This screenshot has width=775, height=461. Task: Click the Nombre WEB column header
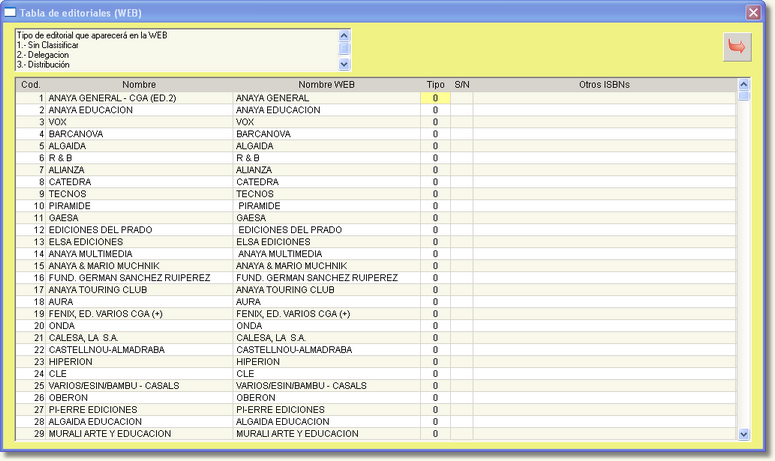326,84
